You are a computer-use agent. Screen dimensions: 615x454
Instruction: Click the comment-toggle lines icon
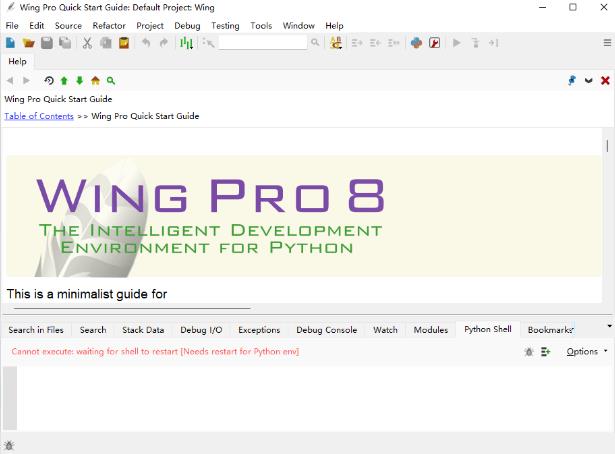click(393, 43)
